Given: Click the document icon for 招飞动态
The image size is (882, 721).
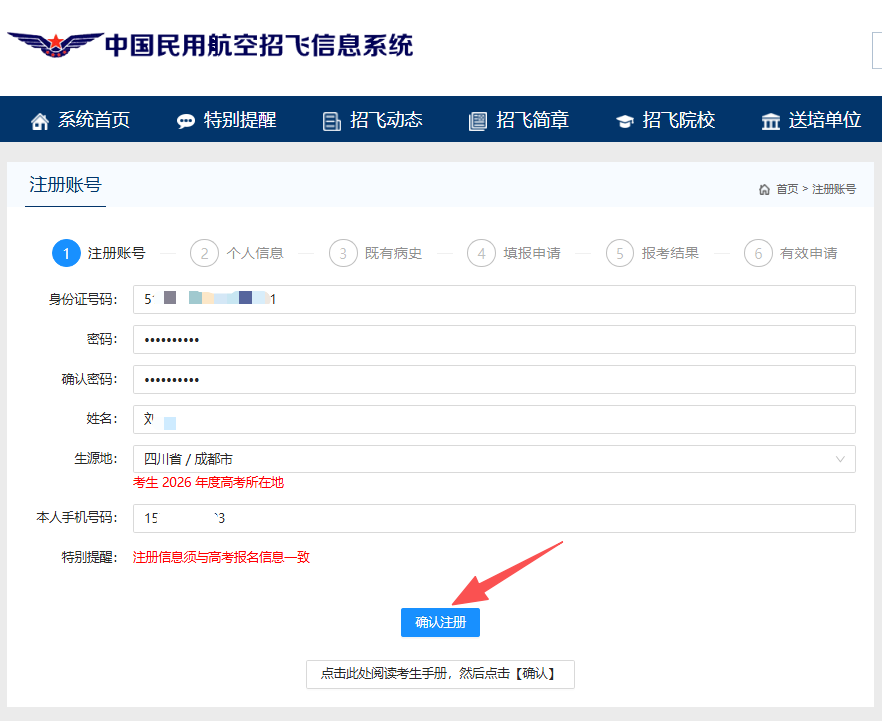Looking at the screenshot, I should [x=332, y=121].
